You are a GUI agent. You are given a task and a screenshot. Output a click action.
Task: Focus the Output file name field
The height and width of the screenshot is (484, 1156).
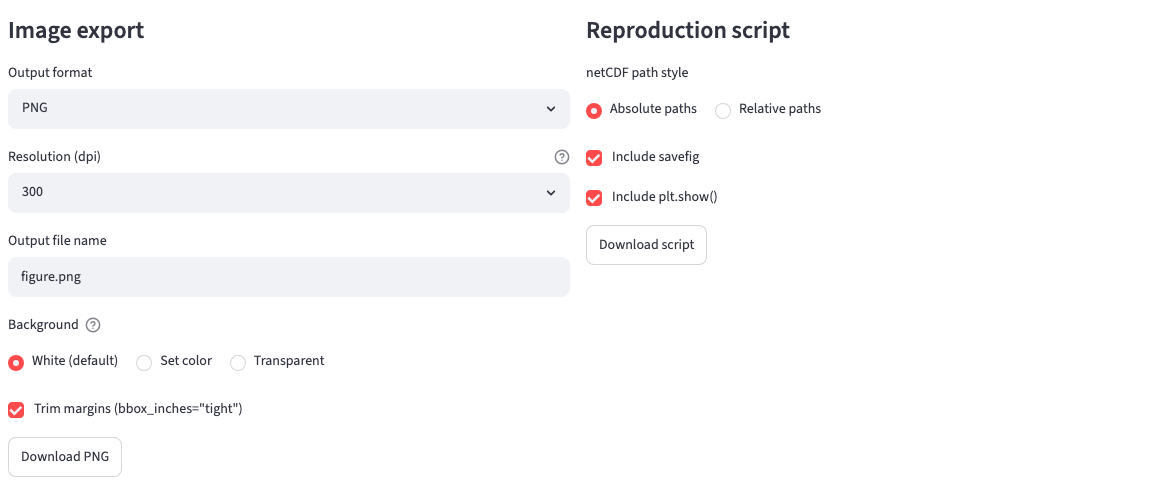(x=289, y=277)
